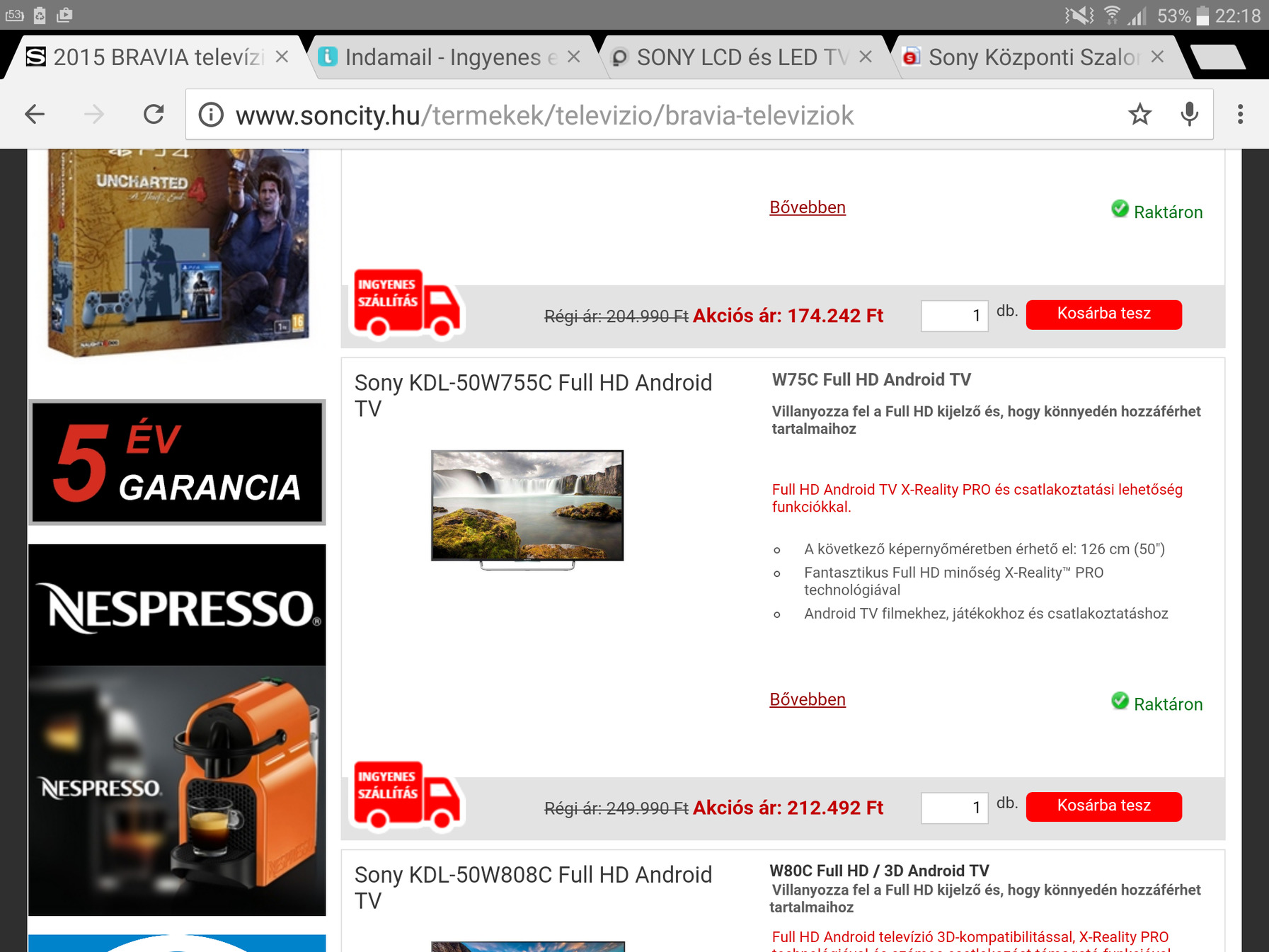Open the 5 ÉV GARANCIA banner

[x=177, y=462]
